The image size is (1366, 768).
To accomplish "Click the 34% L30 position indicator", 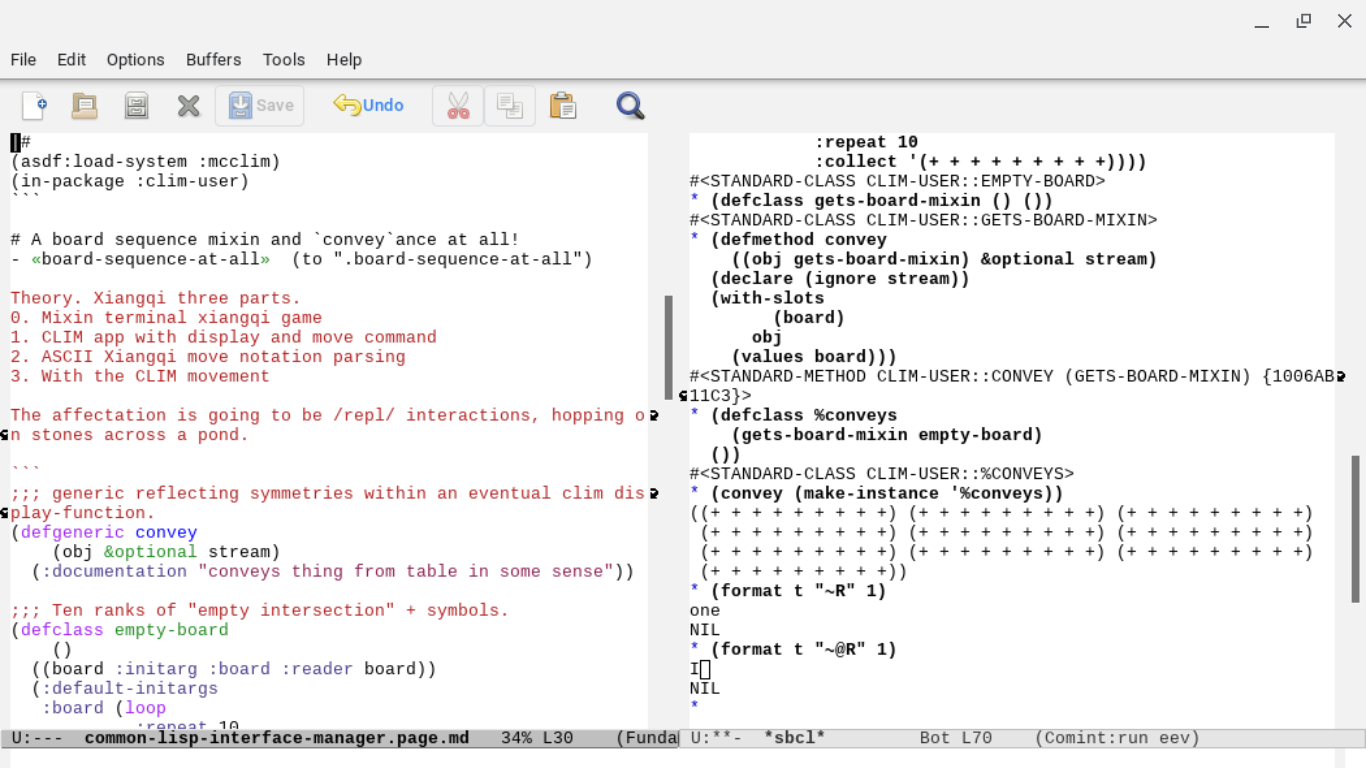I will click(537, 738).
